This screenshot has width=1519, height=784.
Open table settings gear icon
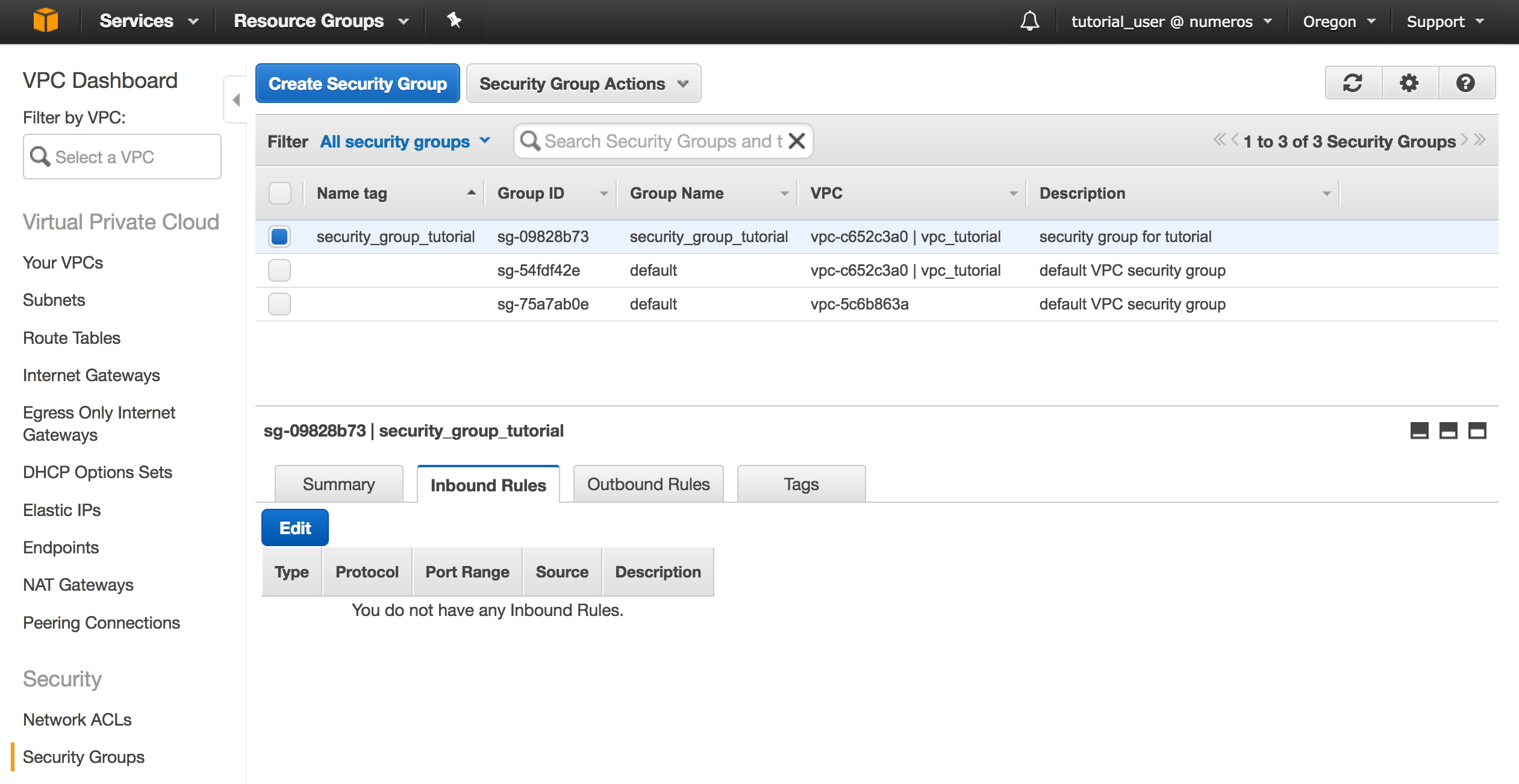pyautogui.click(x=1409, y=83)
